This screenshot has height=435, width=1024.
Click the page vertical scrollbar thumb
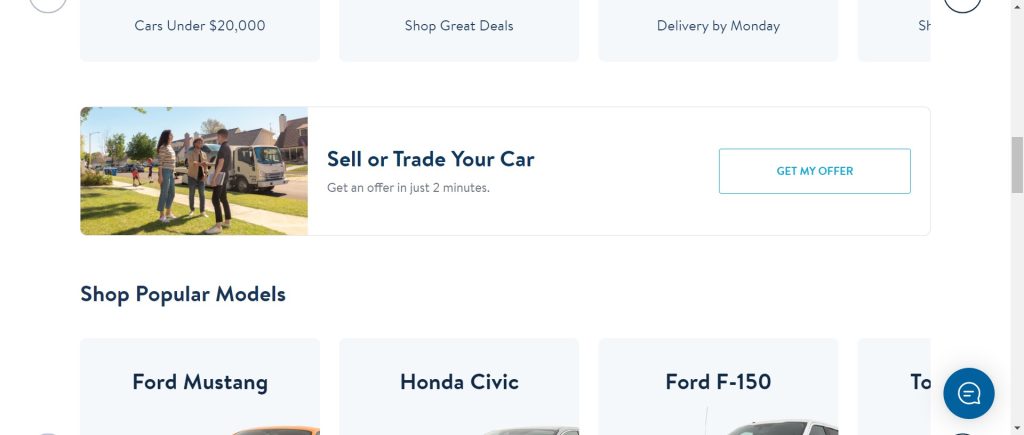[1017, 164]
